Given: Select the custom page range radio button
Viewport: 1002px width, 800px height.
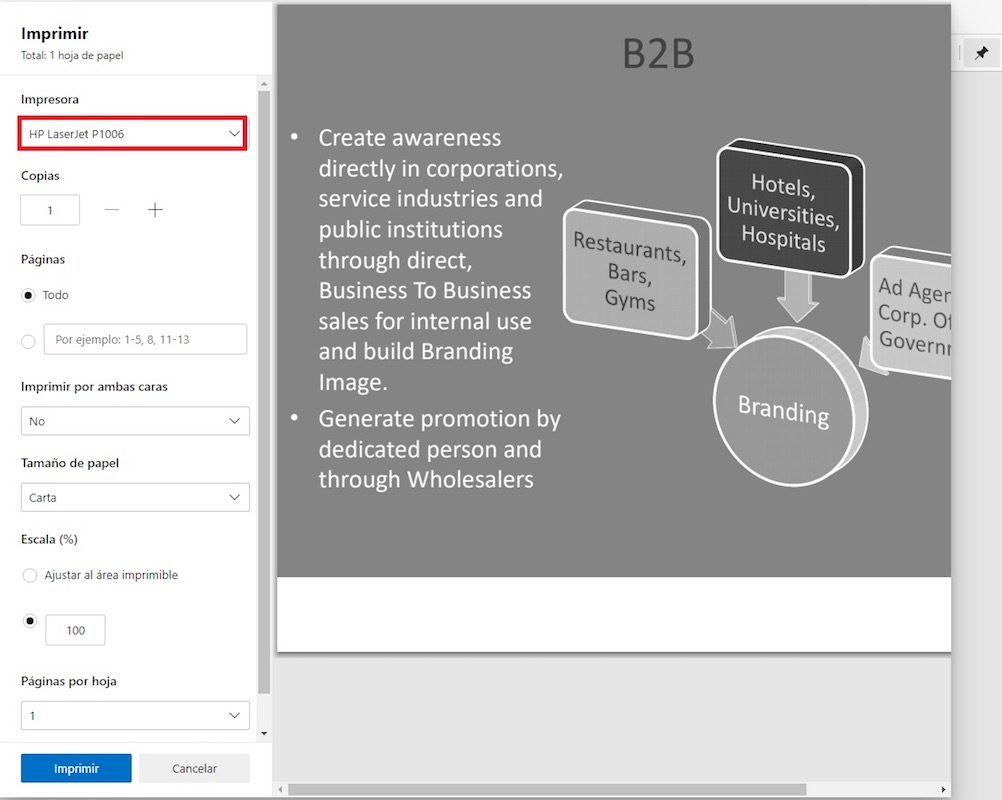Looking at the screenshot, I should [x=29, y=341].
